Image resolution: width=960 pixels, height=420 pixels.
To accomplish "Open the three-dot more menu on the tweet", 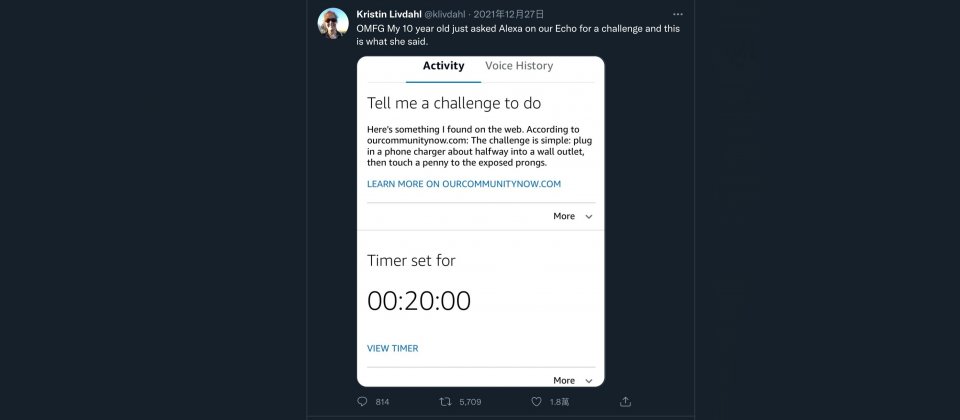I will click(678, 15).
